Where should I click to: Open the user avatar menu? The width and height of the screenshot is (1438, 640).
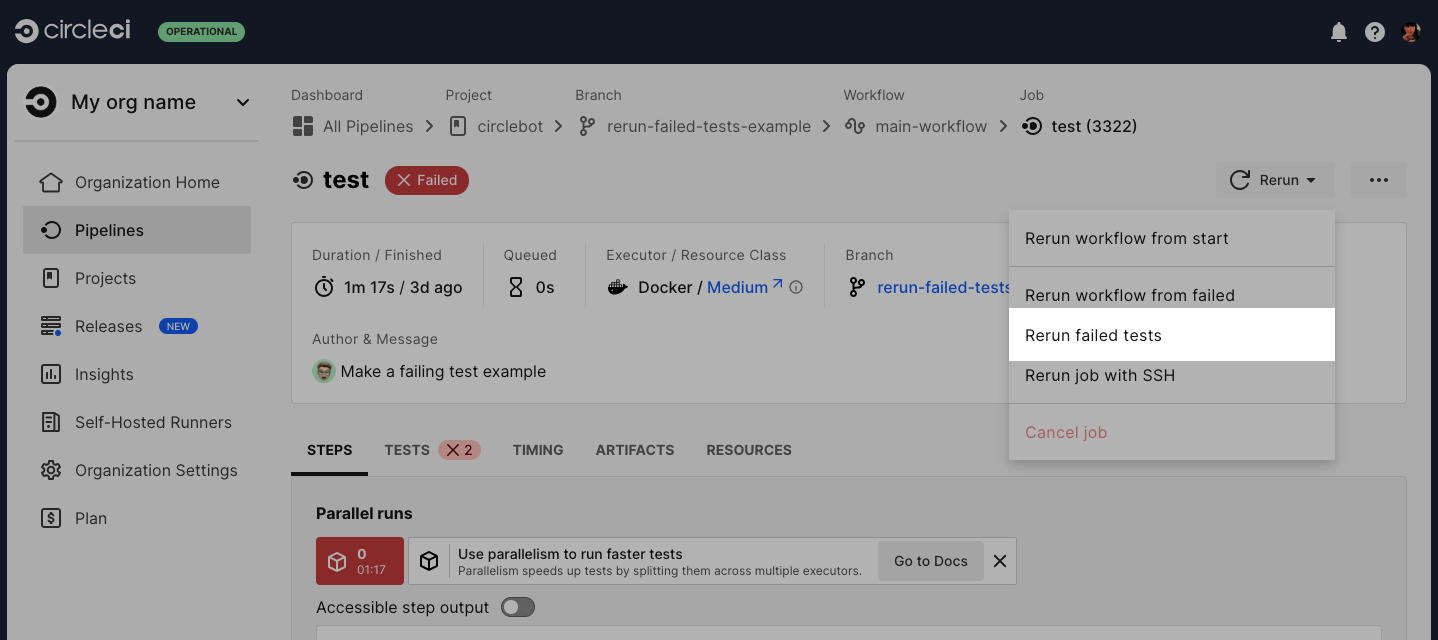click(x=1411, y=32)
